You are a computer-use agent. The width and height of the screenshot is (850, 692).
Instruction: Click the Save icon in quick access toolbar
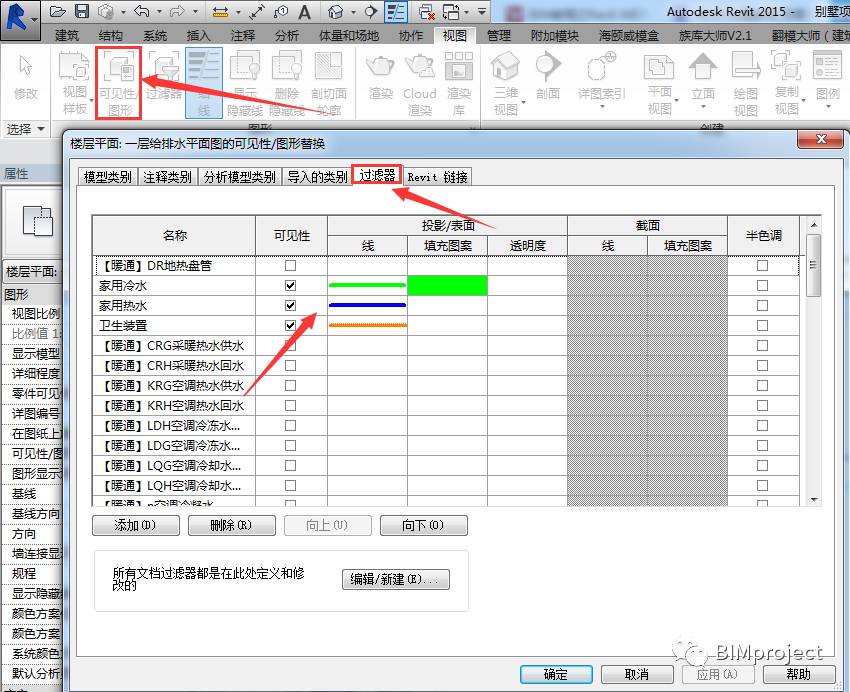pyautogui.click(x=81, y=11)
